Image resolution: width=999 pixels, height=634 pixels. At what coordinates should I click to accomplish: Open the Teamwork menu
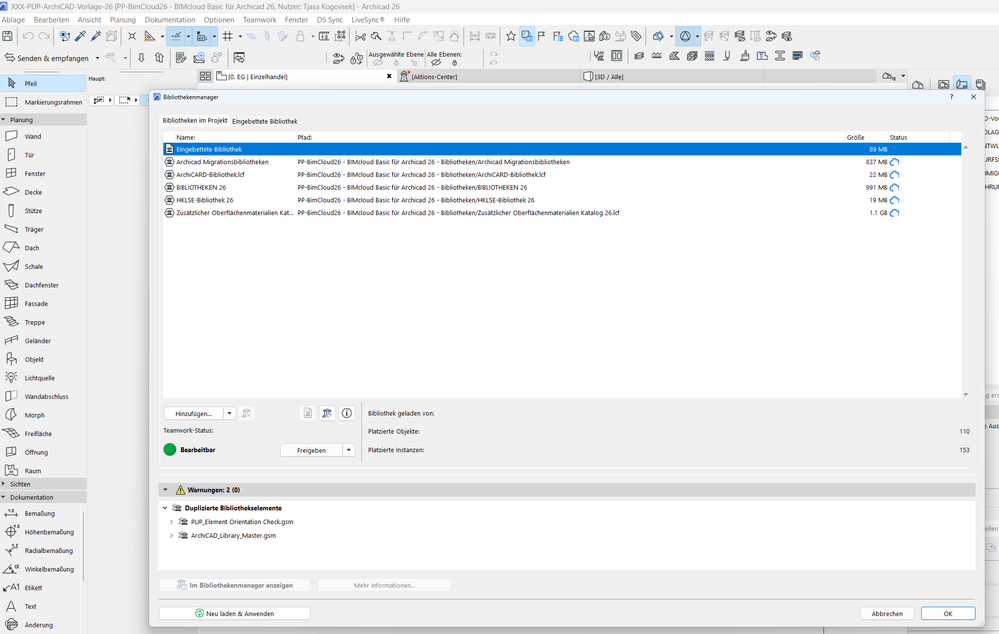[259, 20]
